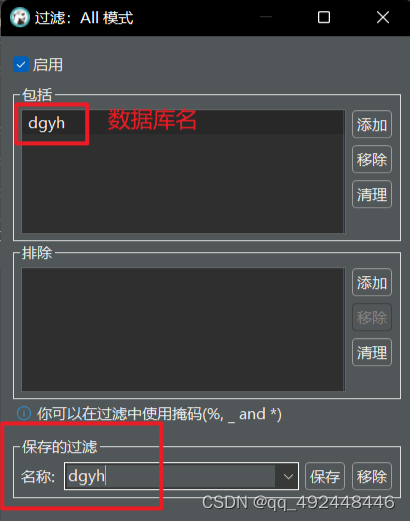
Task: Maximize the 过滤 dialog window
Action: pos(324,17)
